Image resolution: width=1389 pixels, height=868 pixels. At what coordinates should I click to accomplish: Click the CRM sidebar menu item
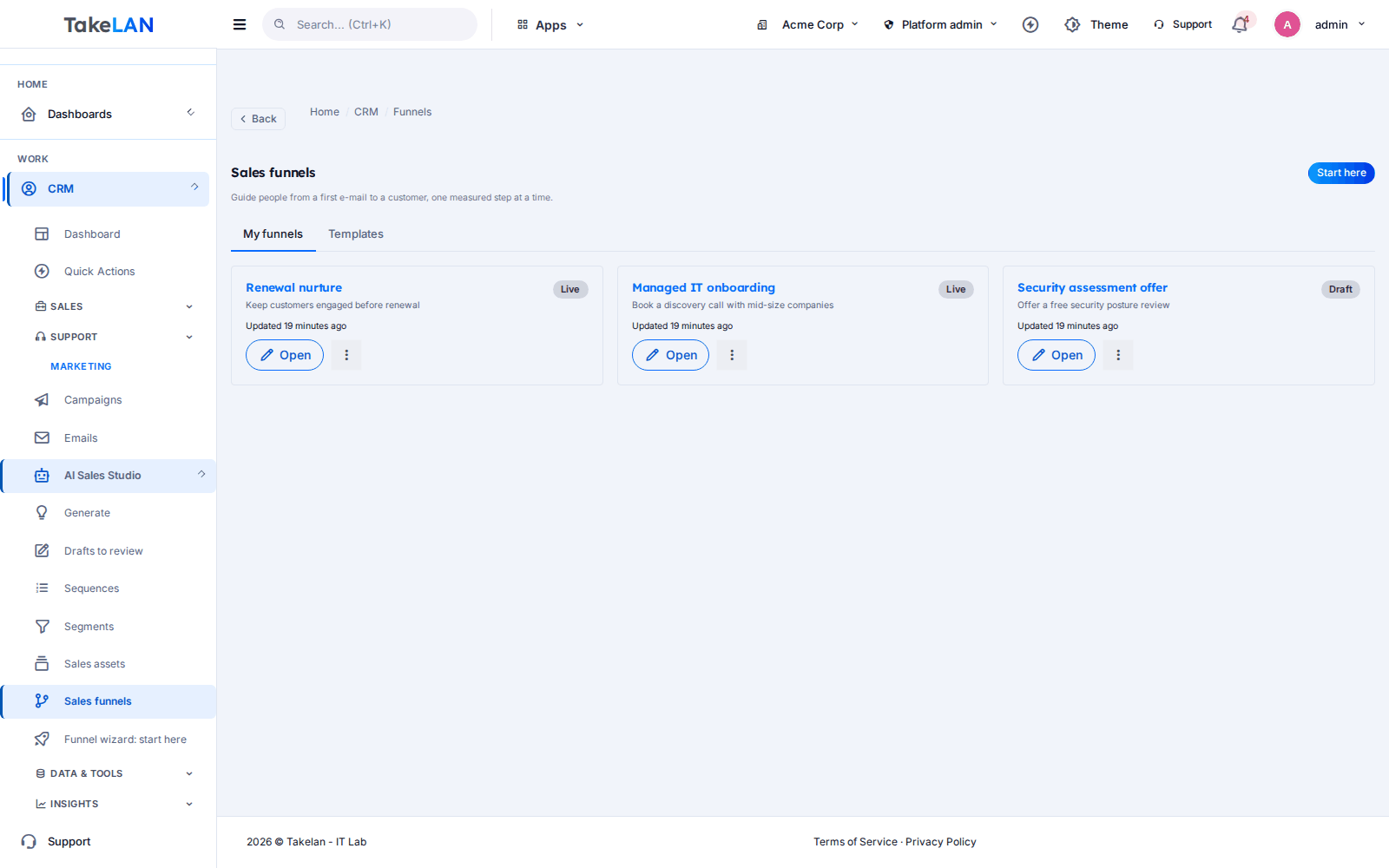click(x=109, y=188)
